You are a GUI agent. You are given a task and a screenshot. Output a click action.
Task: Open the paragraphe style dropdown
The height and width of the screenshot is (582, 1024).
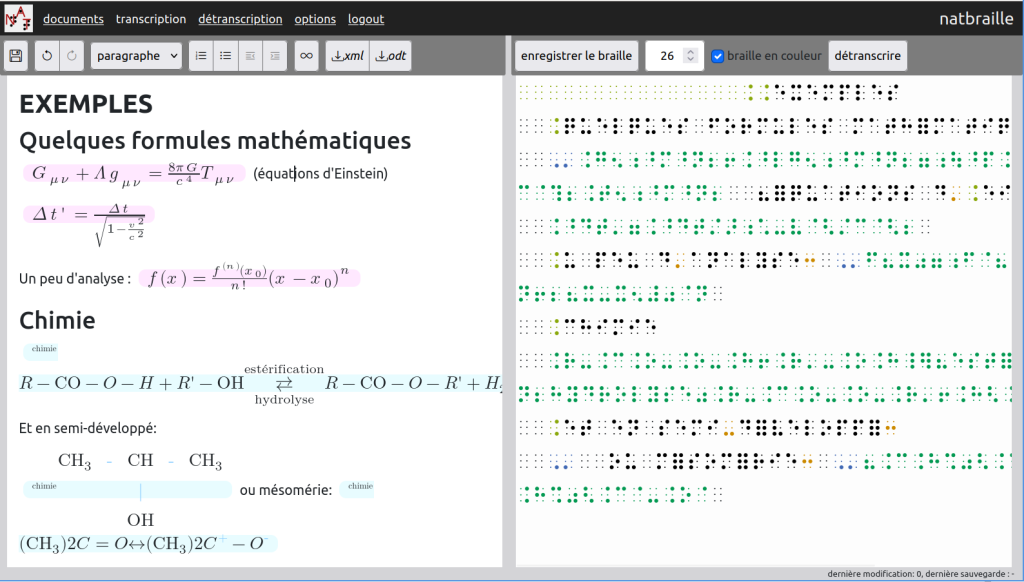tap(136, 56)
